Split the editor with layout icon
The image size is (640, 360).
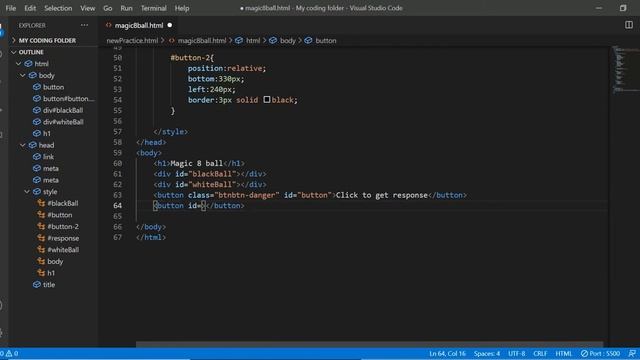[629, 25]
